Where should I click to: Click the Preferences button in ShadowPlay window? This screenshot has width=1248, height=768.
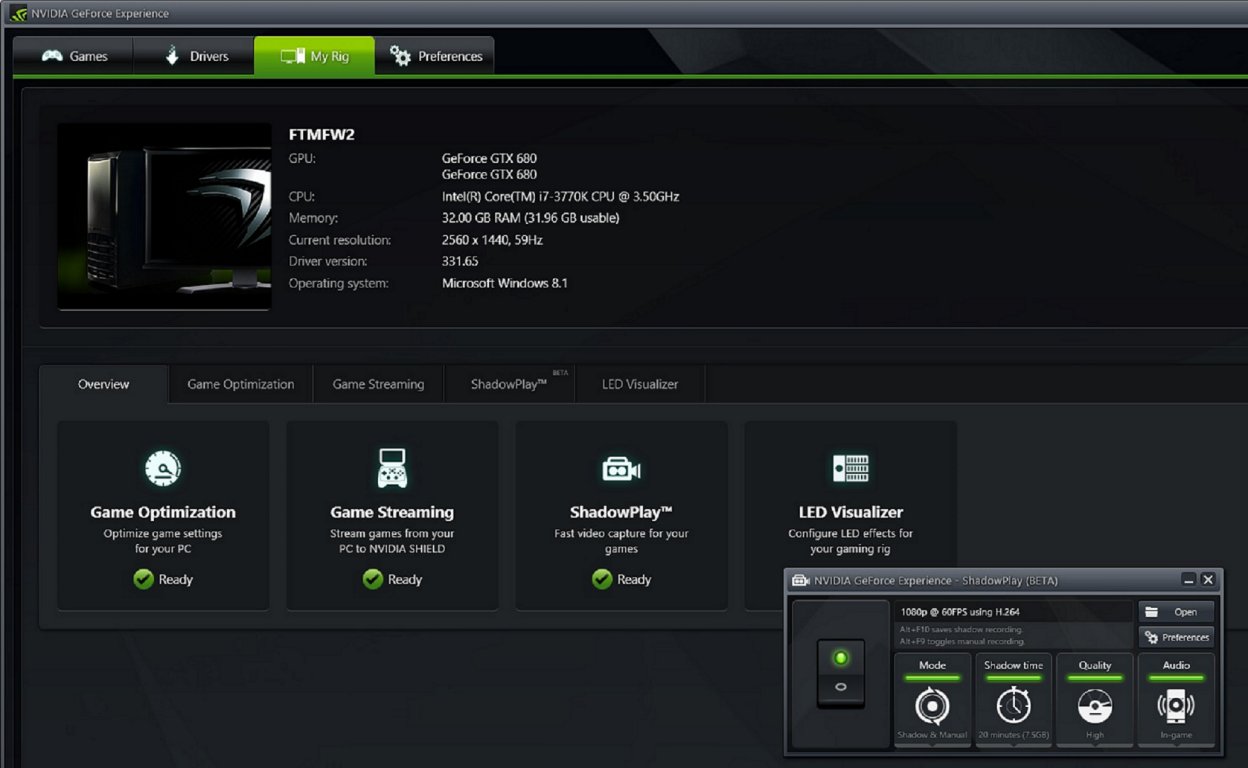point(1176,637)
